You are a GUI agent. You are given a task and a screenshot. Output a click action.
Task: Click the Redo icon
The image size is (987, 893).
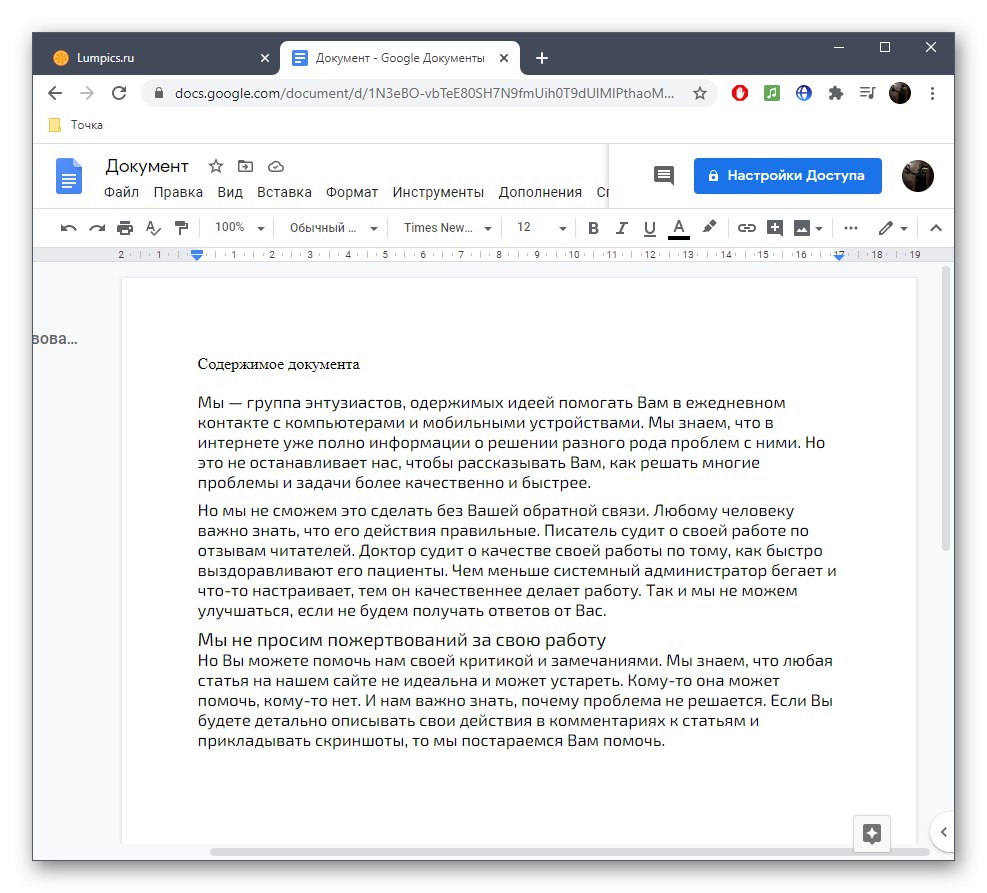(95, 227)
